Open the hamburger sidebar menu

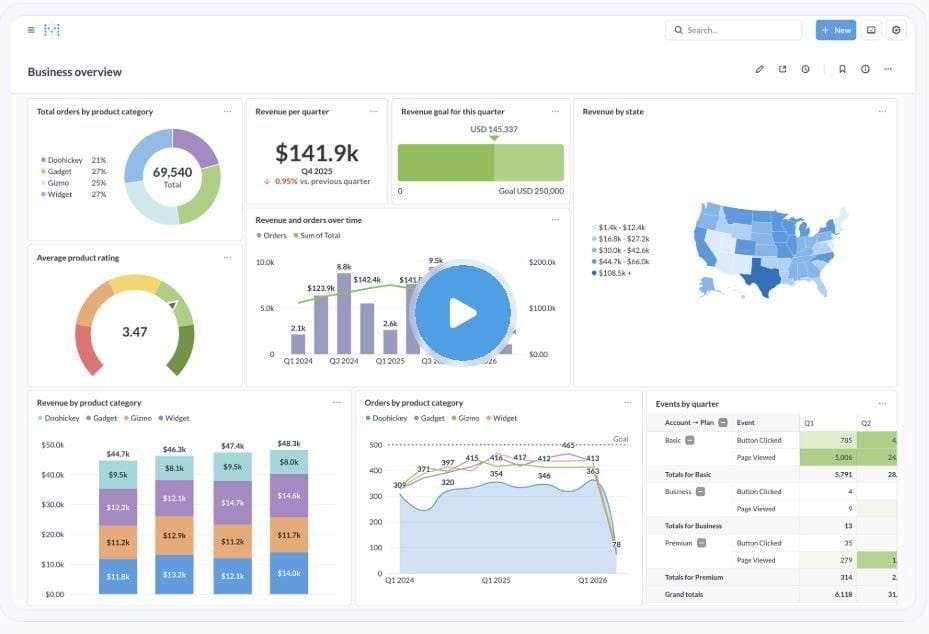(31, 30)
